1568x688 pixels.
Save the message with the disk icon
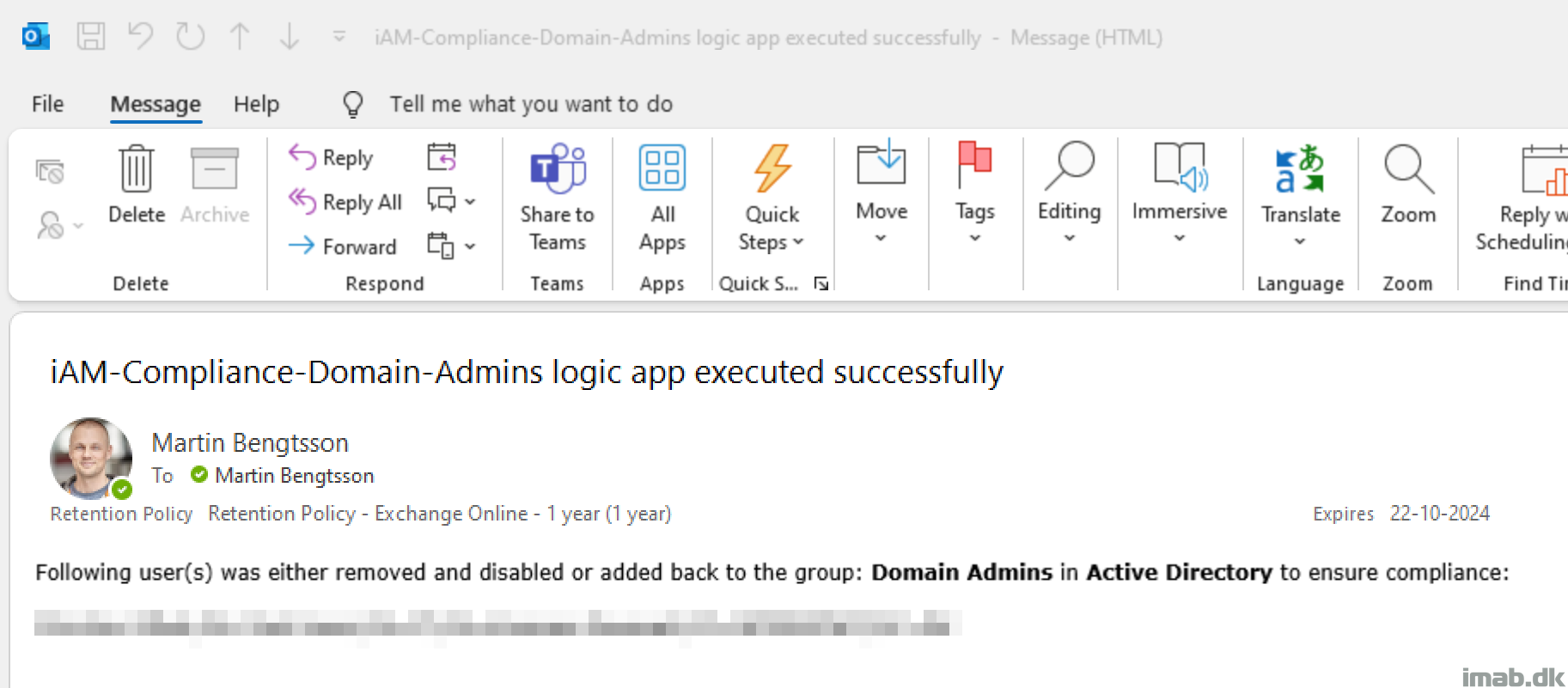[x=90, y=37]
